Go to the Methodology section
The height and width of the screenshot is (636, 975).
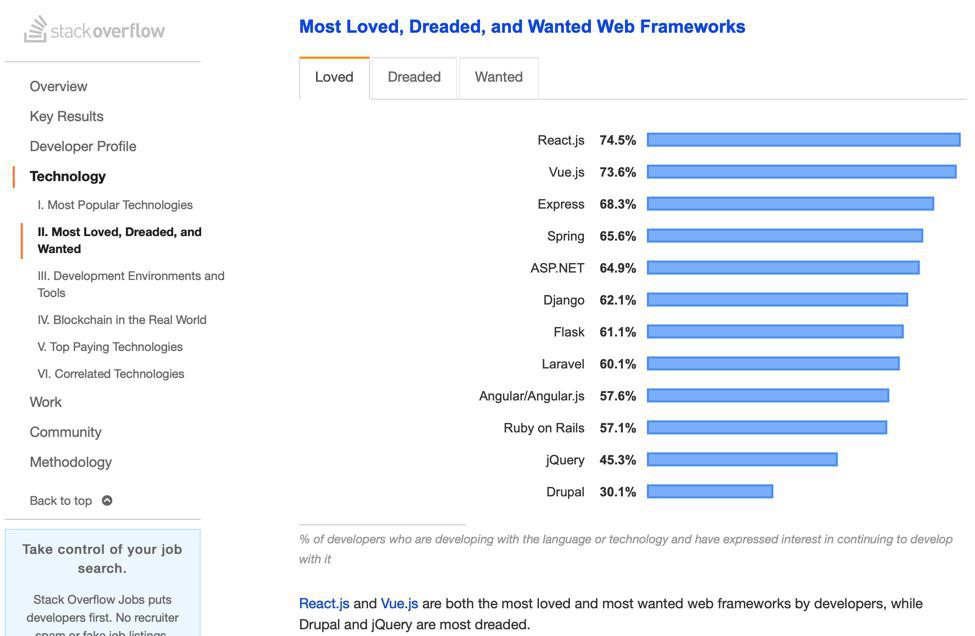pyautogui.click(x=70, y=462)
